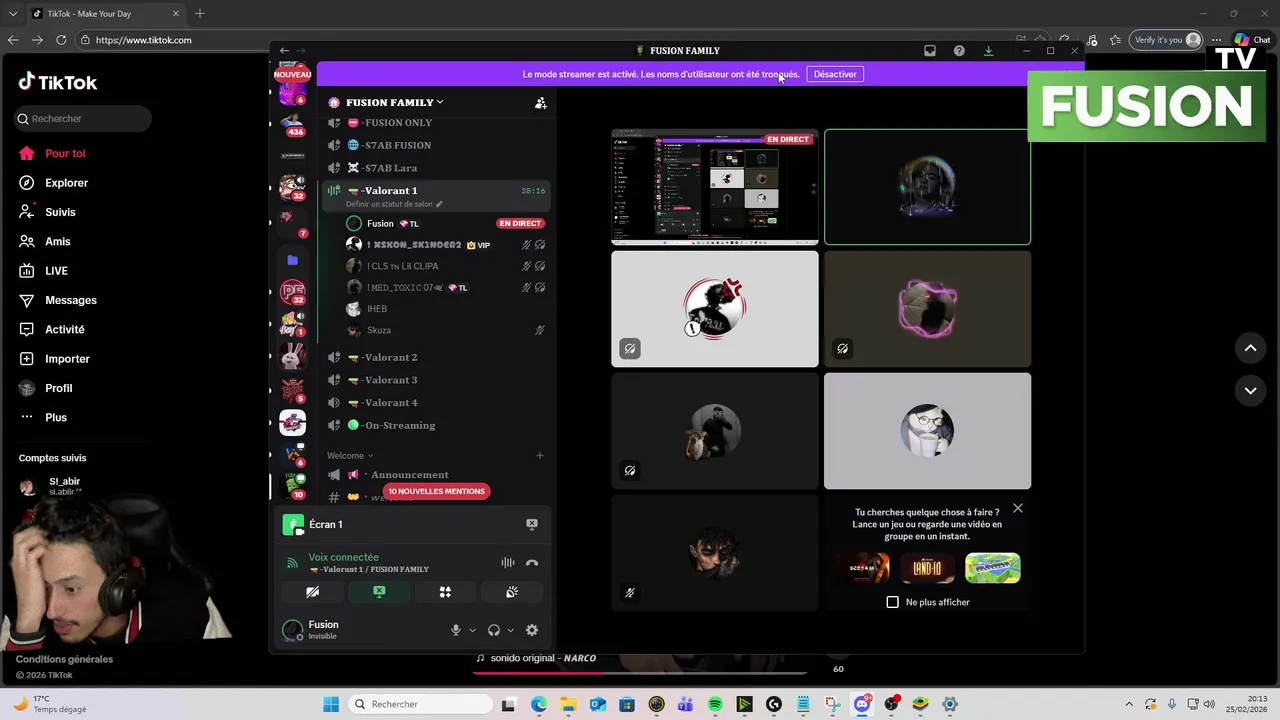1280x720 pixels.
Task: Join Valorant 3 voice channel
Action: tap(435, 380)
